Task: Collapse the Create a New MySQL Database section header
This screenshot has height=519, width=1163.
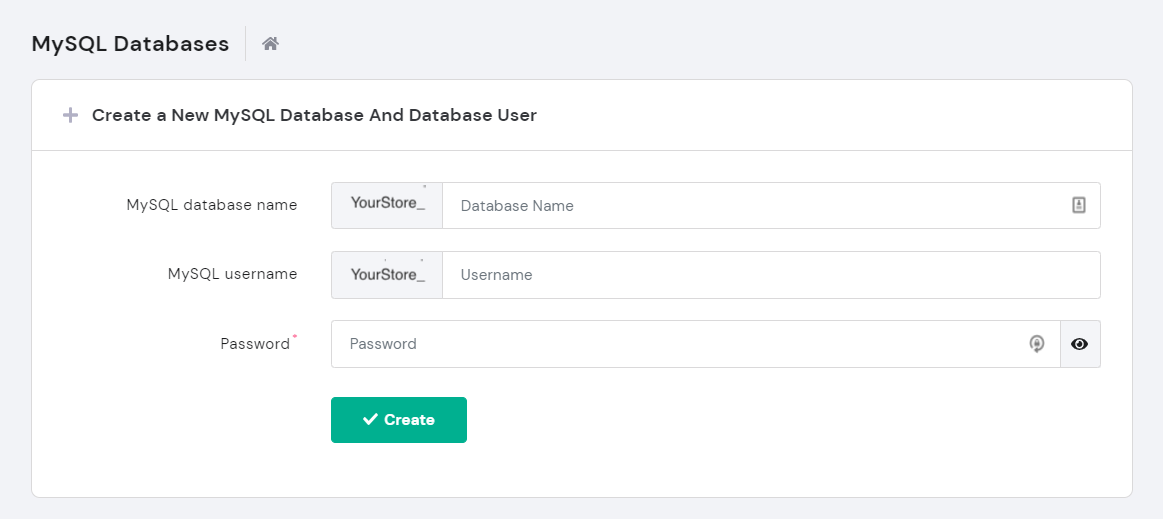Action: pos(314,115)
